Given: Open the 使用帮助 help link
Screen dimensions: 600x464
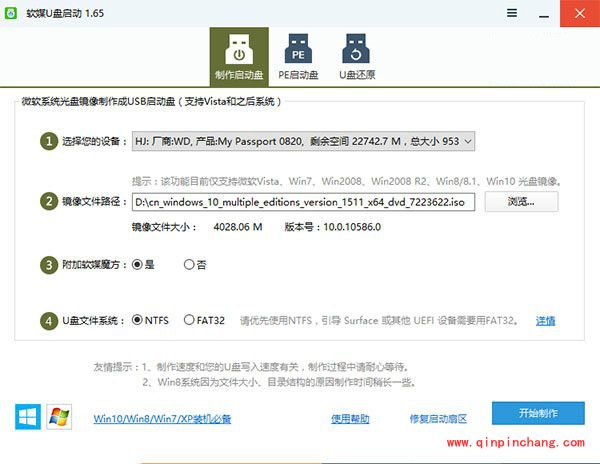Looking at the screenshot, I should coord(350,419).
